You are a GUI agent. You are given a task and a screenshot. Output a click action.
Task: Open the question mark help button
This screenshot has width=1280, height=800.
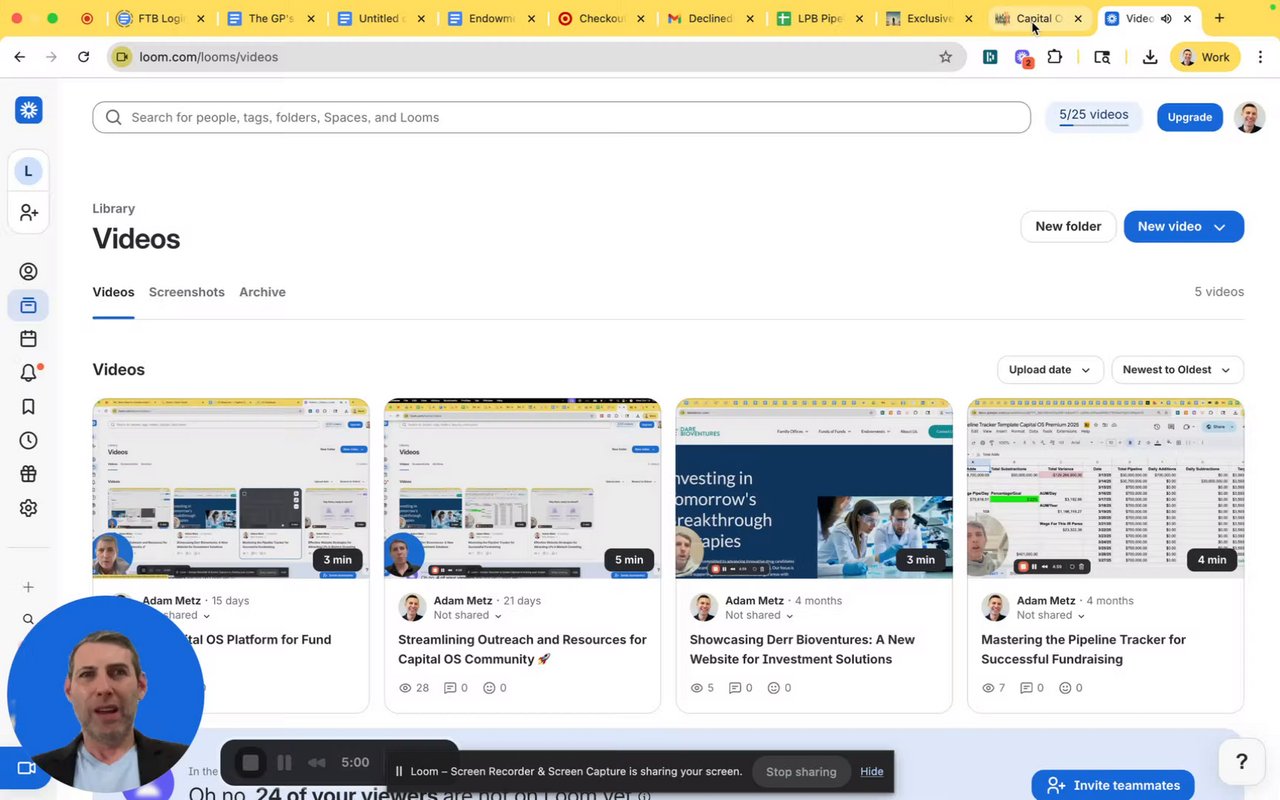pos(1242,762)
